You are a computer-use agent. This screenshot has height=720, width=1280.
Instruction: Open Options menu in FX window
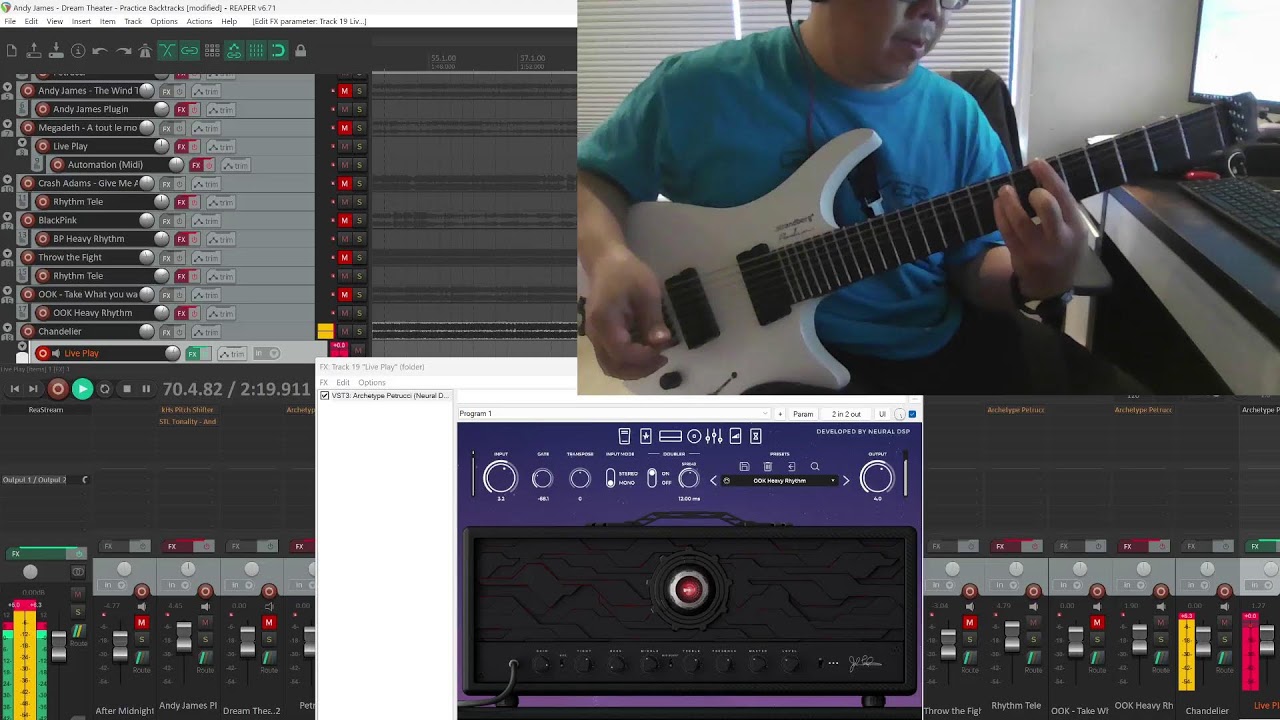tap(372, 383)
